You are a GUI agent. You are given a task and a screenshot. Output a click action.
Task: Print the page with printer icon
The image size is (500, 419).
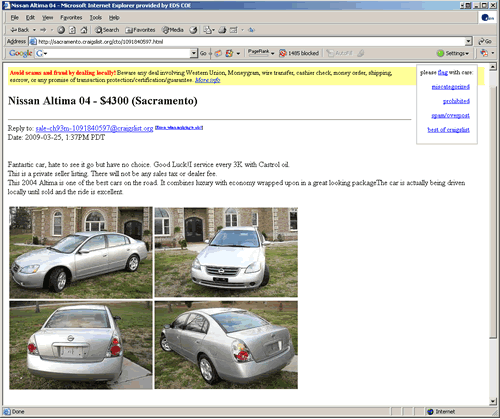point(222,30)
